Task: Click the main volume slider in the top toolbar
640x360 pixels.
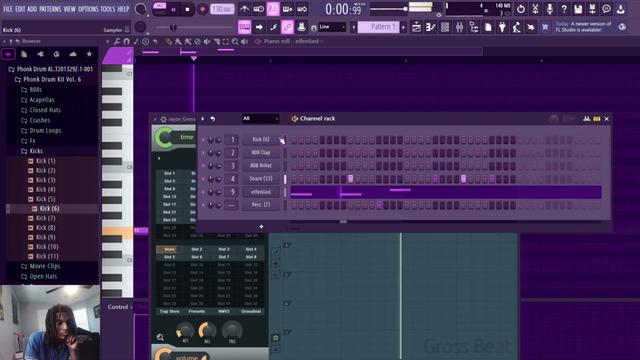Action: pyautogui.click(x=389, y=9)
